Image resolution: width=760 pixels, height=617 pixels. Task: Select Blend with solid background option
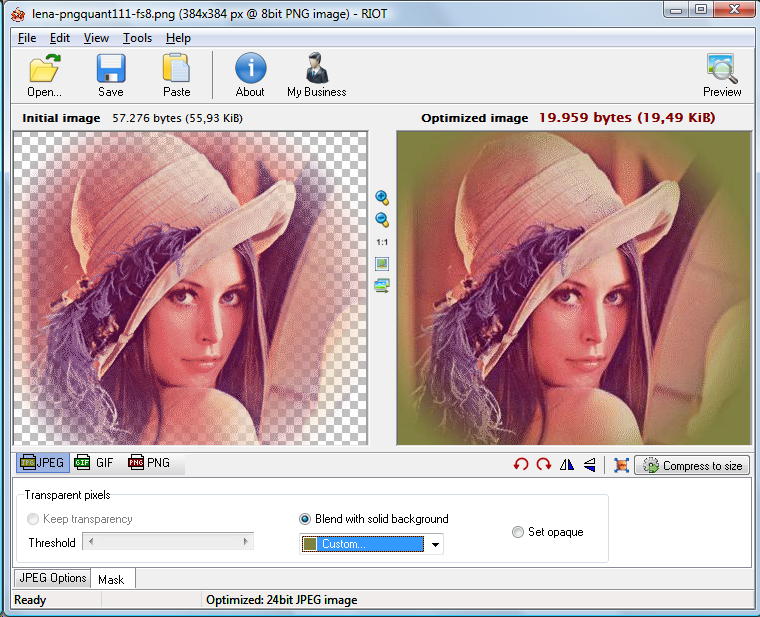coord(306,519)
